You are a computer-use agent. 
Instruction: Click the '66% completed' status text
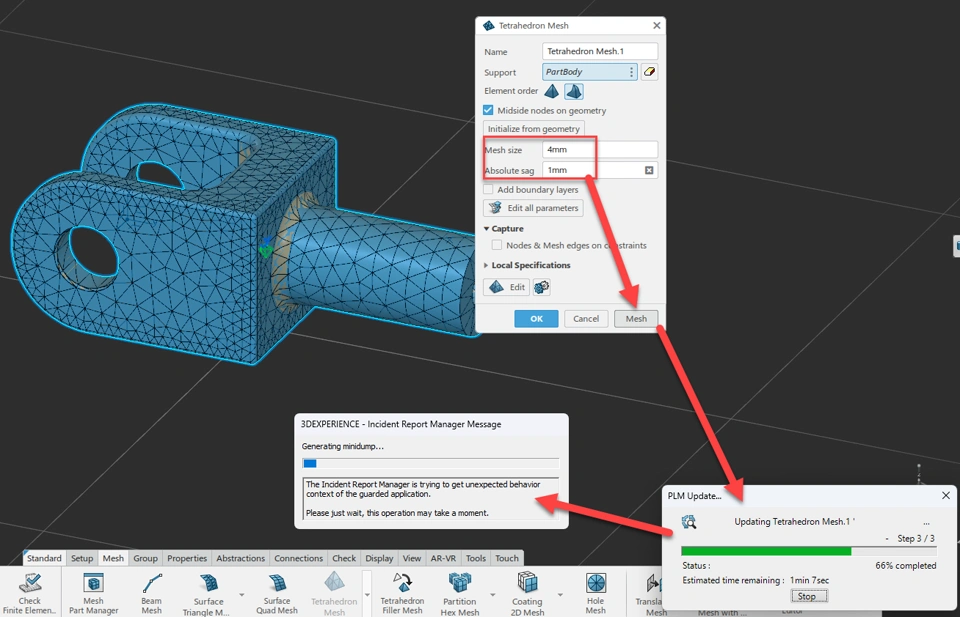coord(906,566)
